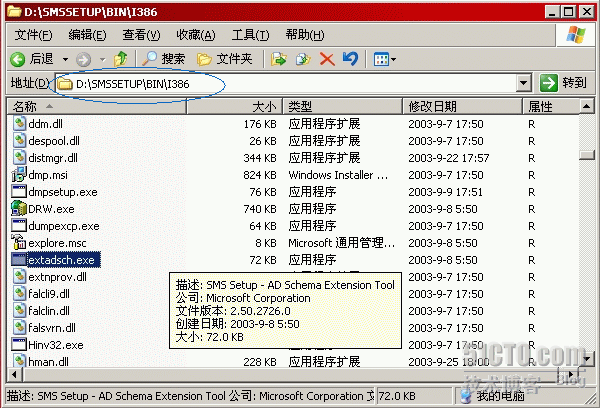Click the red Delete X icon
Screen dimensions: 600x408
[x=327, y=59]
